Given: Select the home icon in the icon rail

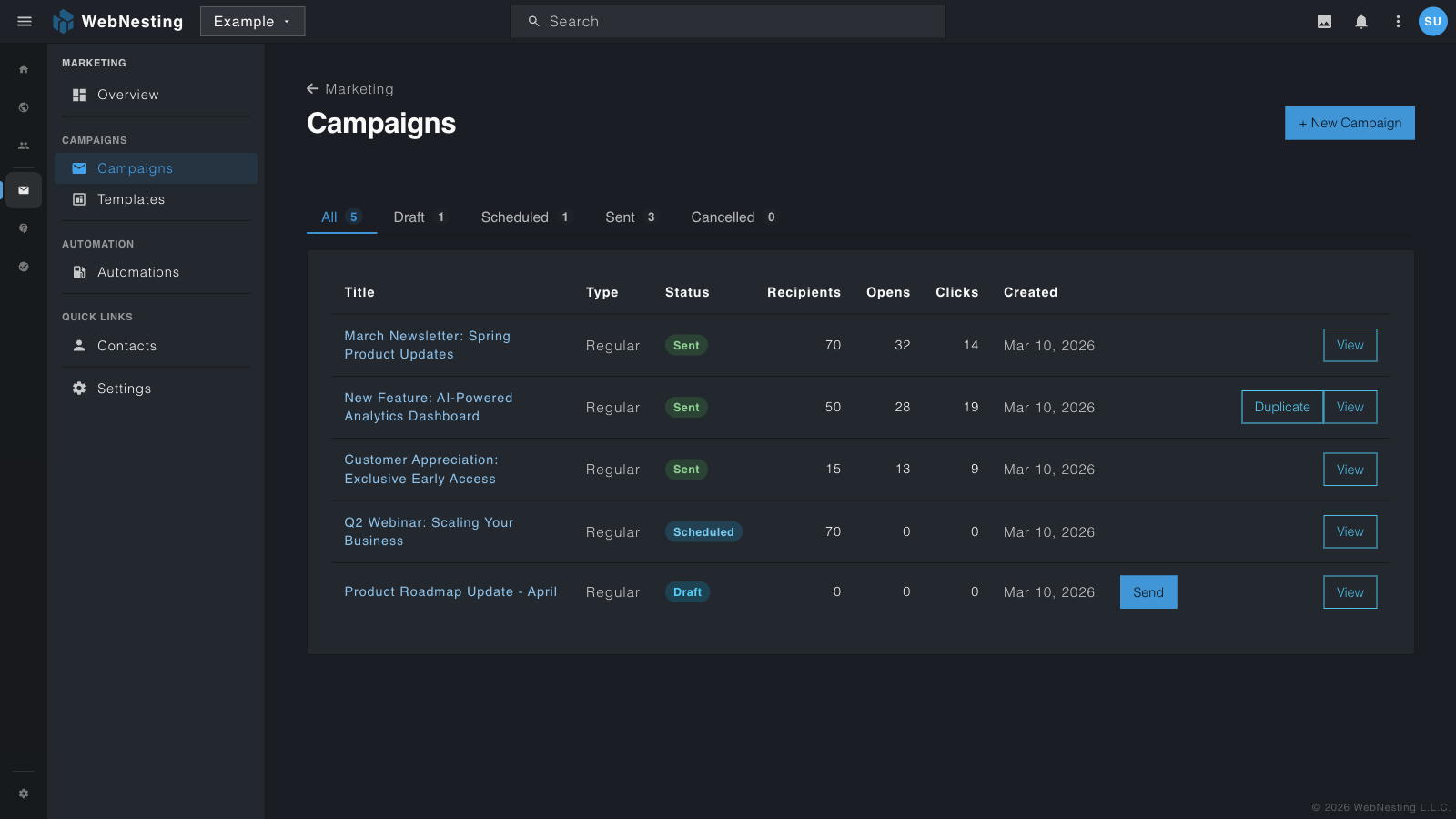Looking at the screenshot, I should 24,68.
